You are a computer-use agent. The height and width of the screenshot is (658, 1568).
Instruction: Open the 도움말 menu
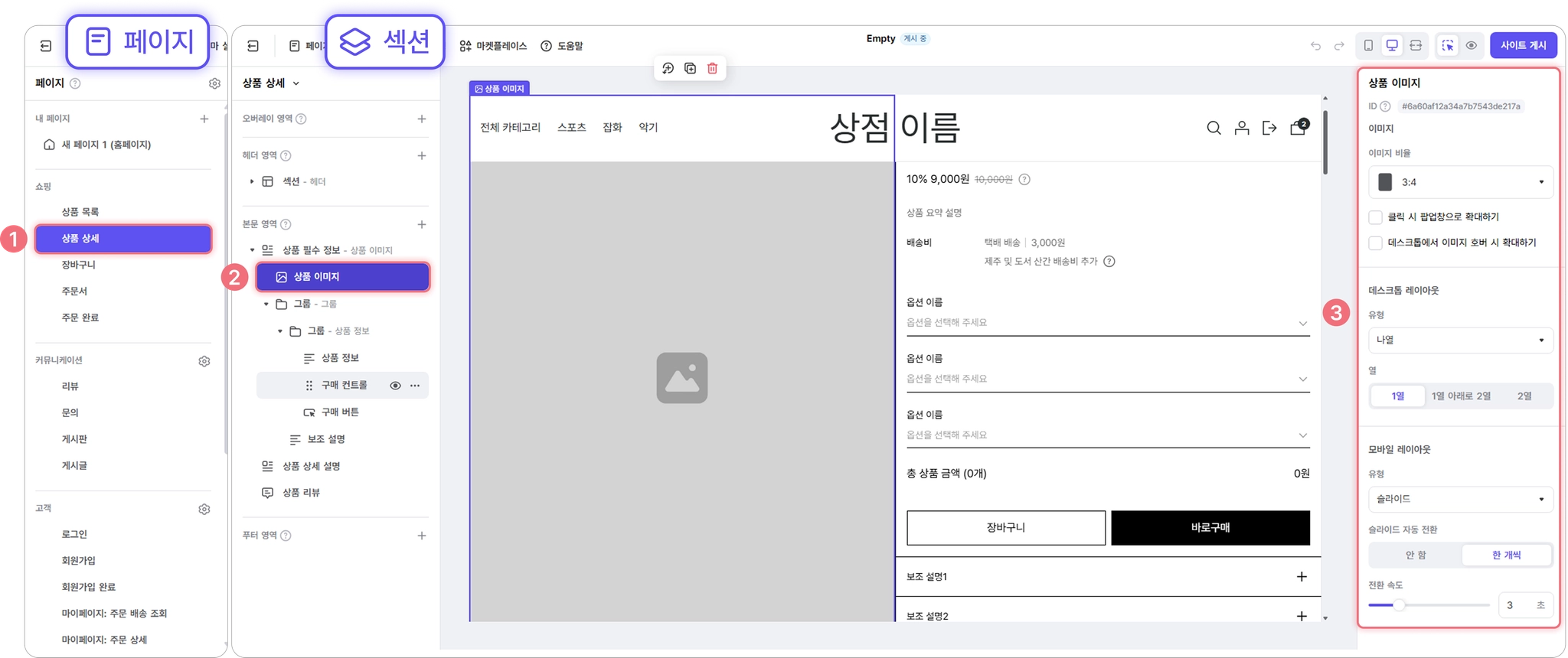pyautogui.click(x=562, y=46)
